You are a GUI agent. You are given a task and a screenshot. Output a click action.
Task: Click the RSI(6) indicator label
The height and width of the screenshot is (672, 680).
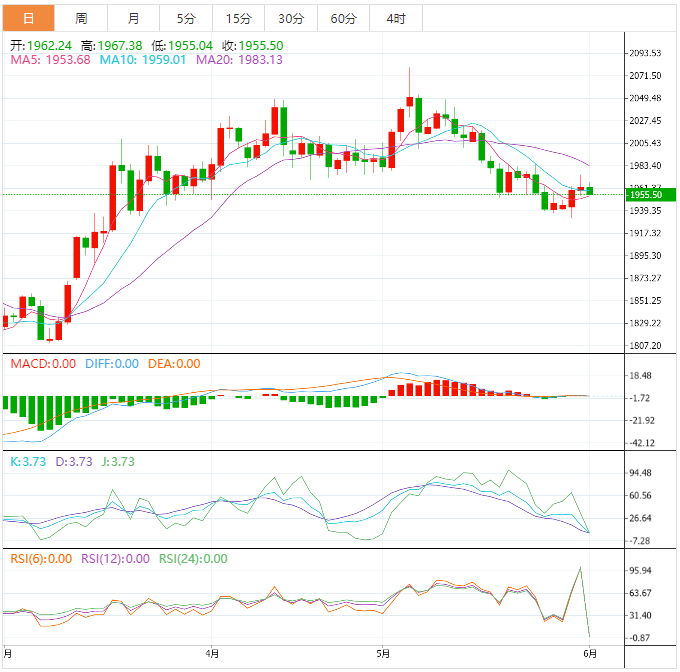click(x=41, y=559)
